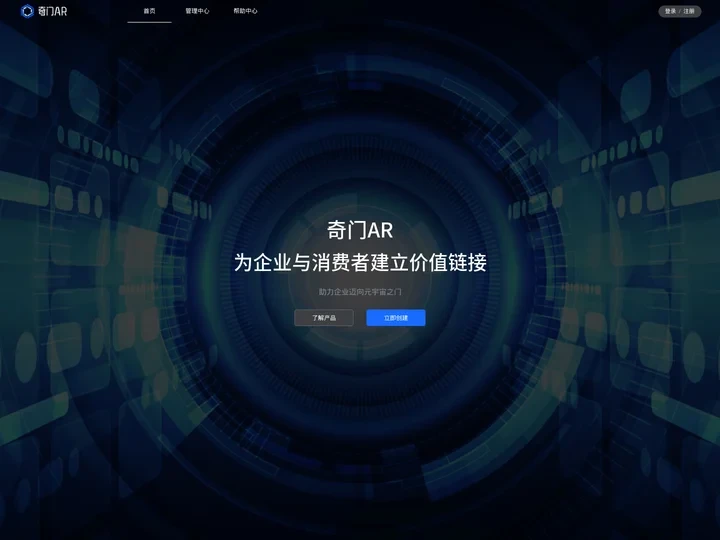Viewport: 720px width, 540px height.
Task: Click the 奇门AR brand name in the header
Action: 52,11
